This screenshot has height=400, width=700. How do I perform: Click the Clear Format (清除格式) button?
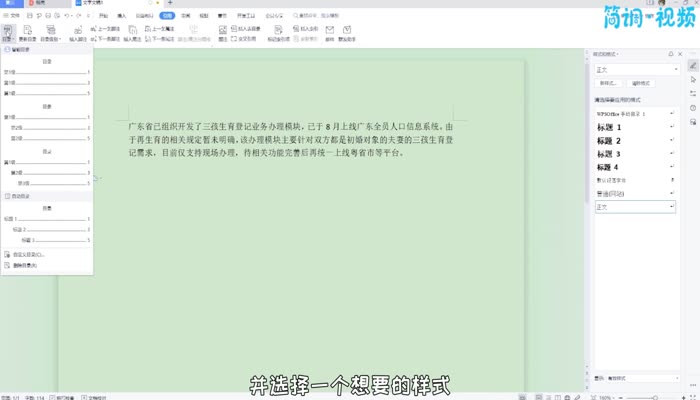tap(640, 83)
